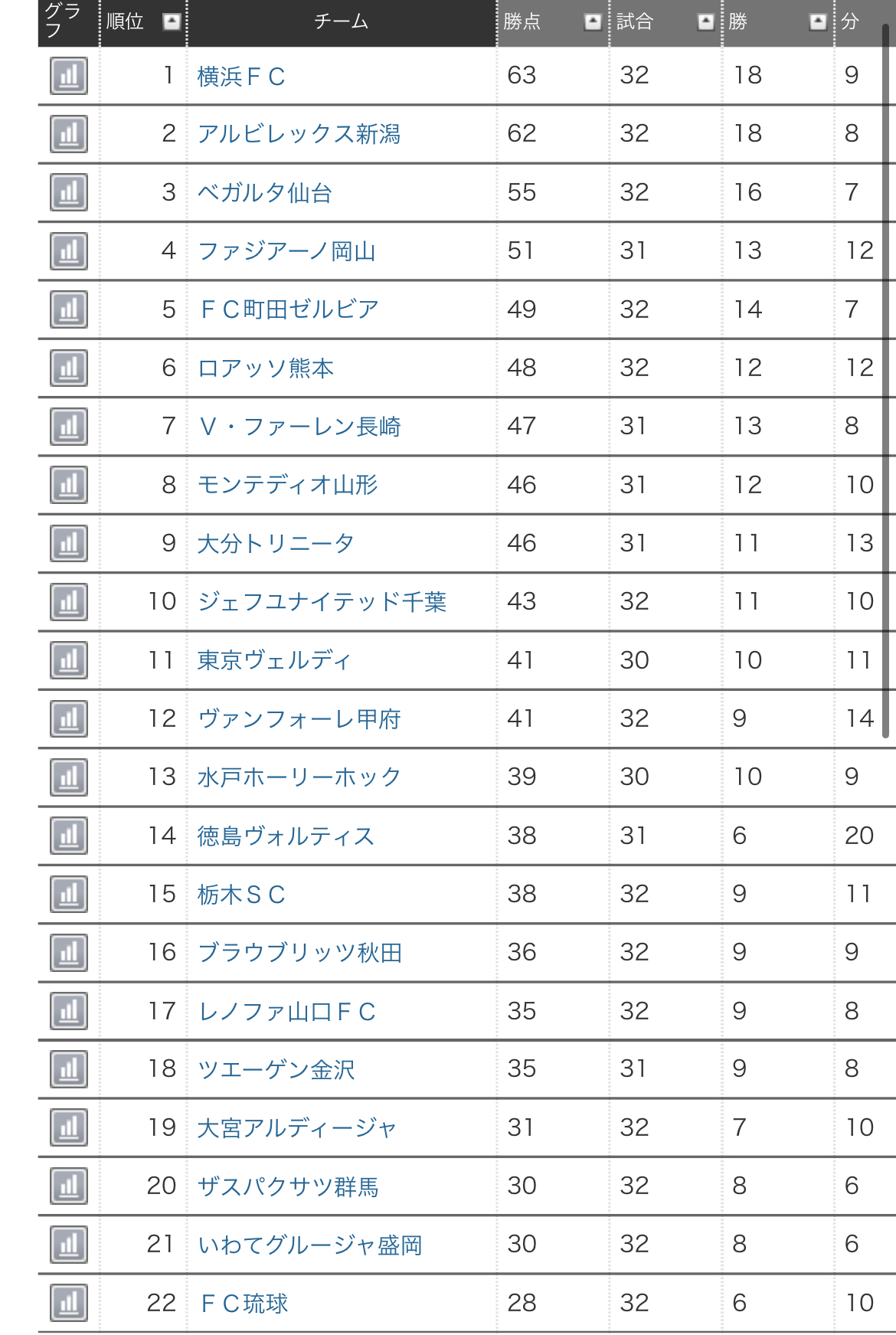Image resolution: width=896 pixels, height=1335 pixels.
Task: Open ジェフユナイテッド千葉 team link
Action: pos(322,602)
